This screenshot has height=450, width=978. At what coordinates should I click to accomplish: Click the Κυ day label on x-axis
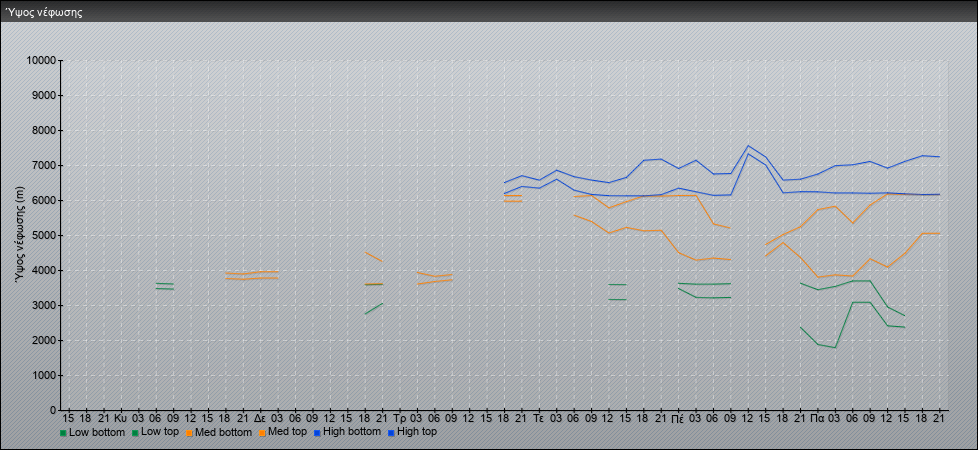click(x=120, y=418)
